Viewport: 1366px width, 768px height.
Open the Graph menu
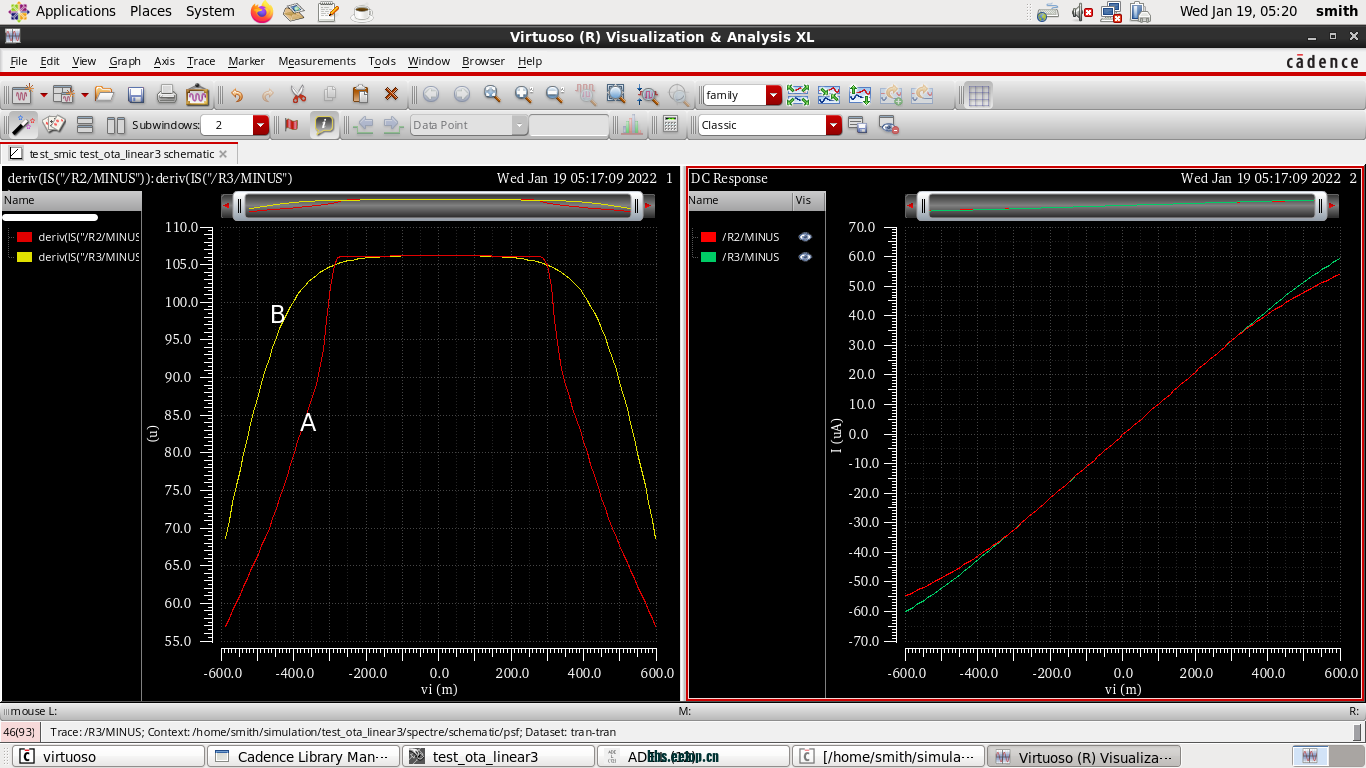(125, 61)
